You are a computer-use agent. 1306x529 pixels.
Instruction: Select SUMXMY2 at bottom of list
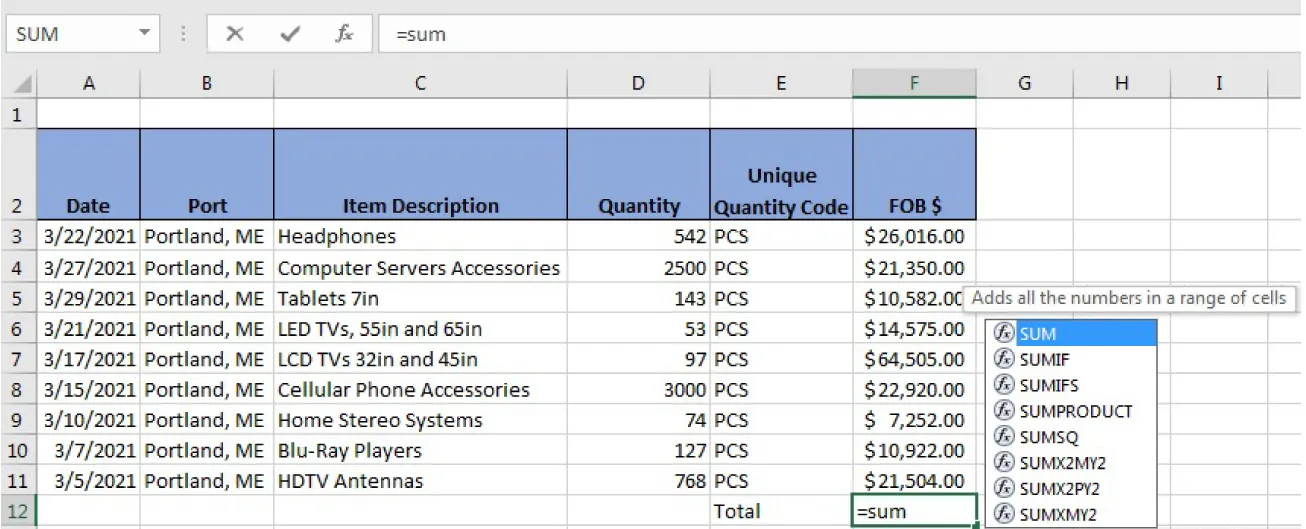1059,514
